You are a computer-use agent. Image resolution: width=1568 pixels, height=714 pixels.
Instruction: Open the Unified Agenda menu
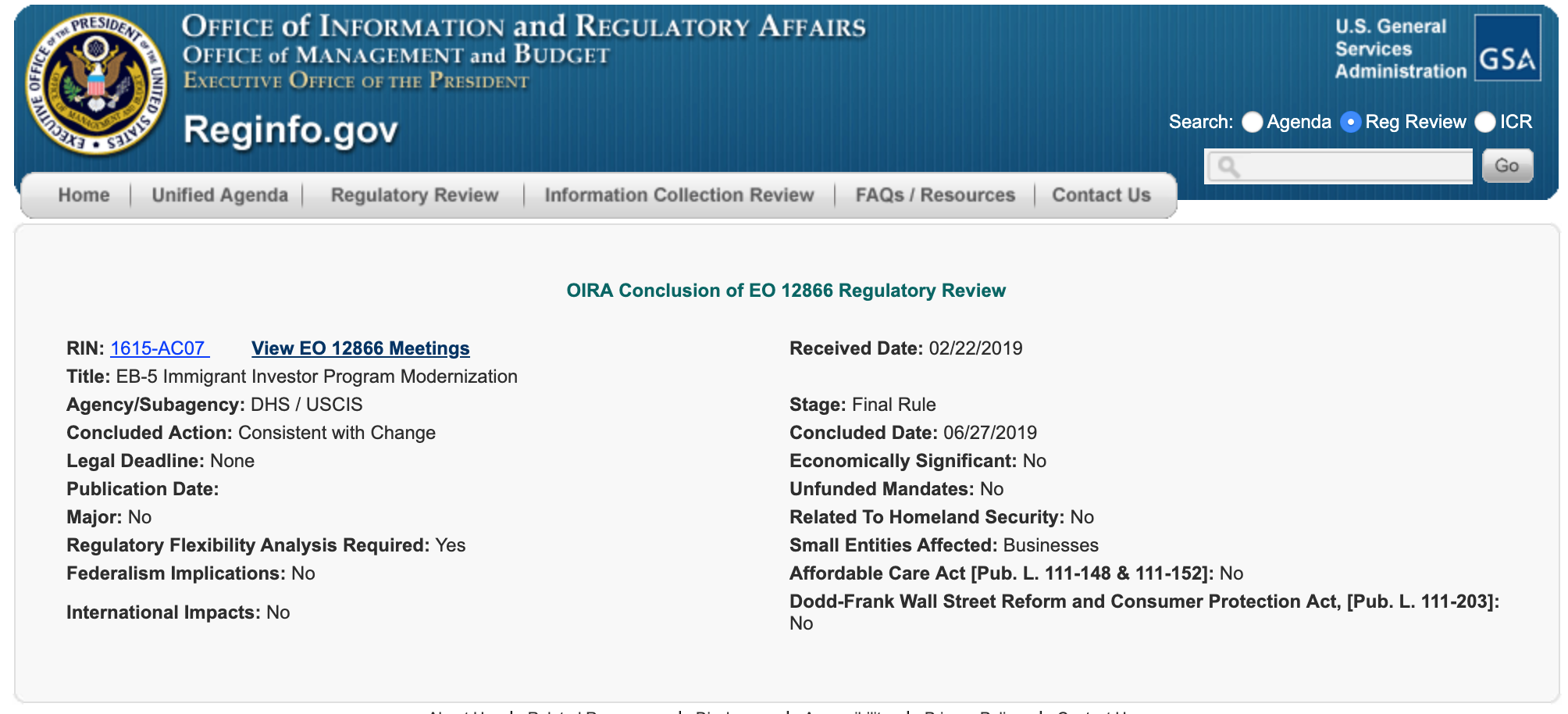[219, 195]
